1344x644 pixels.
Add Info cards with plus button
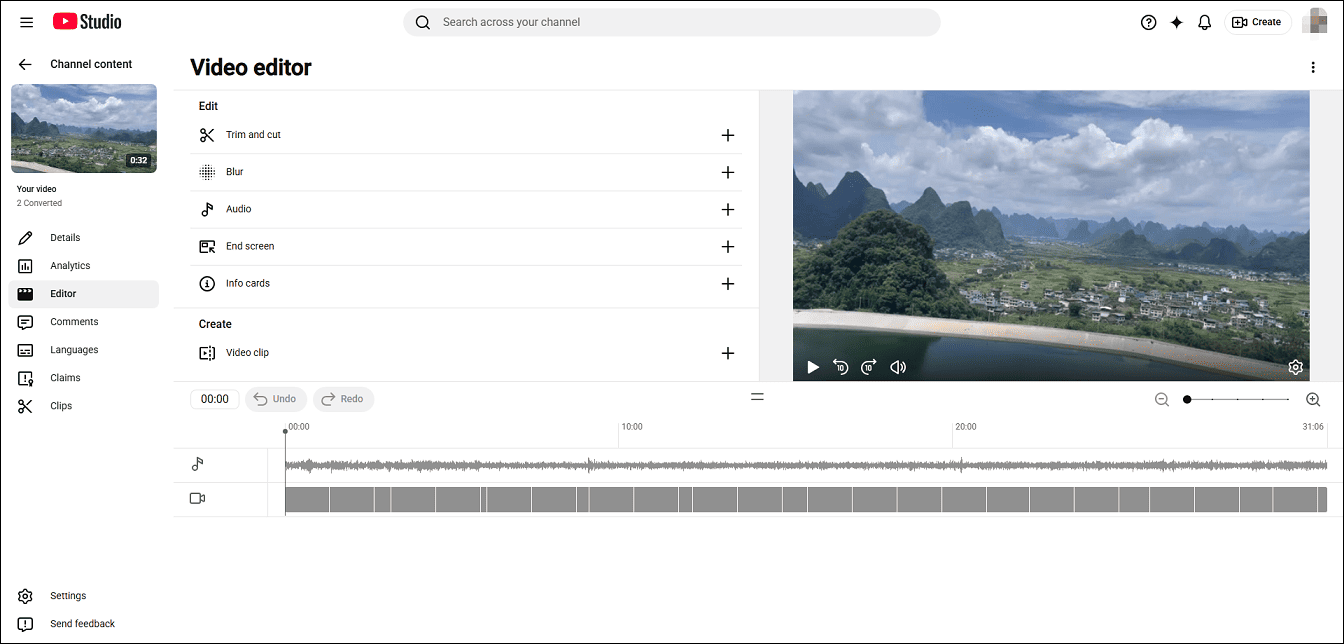(728, 284)
